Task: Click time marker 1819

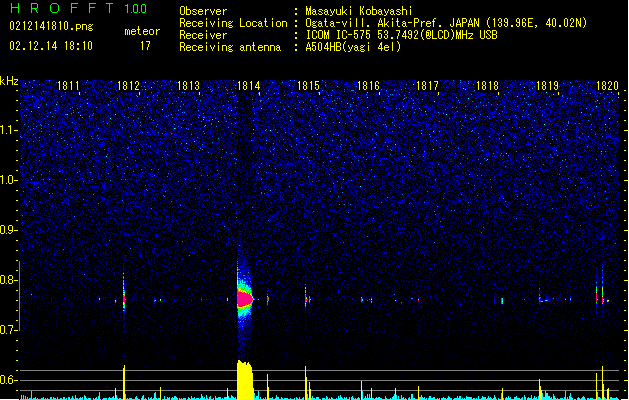Action: tap(547, 86)
